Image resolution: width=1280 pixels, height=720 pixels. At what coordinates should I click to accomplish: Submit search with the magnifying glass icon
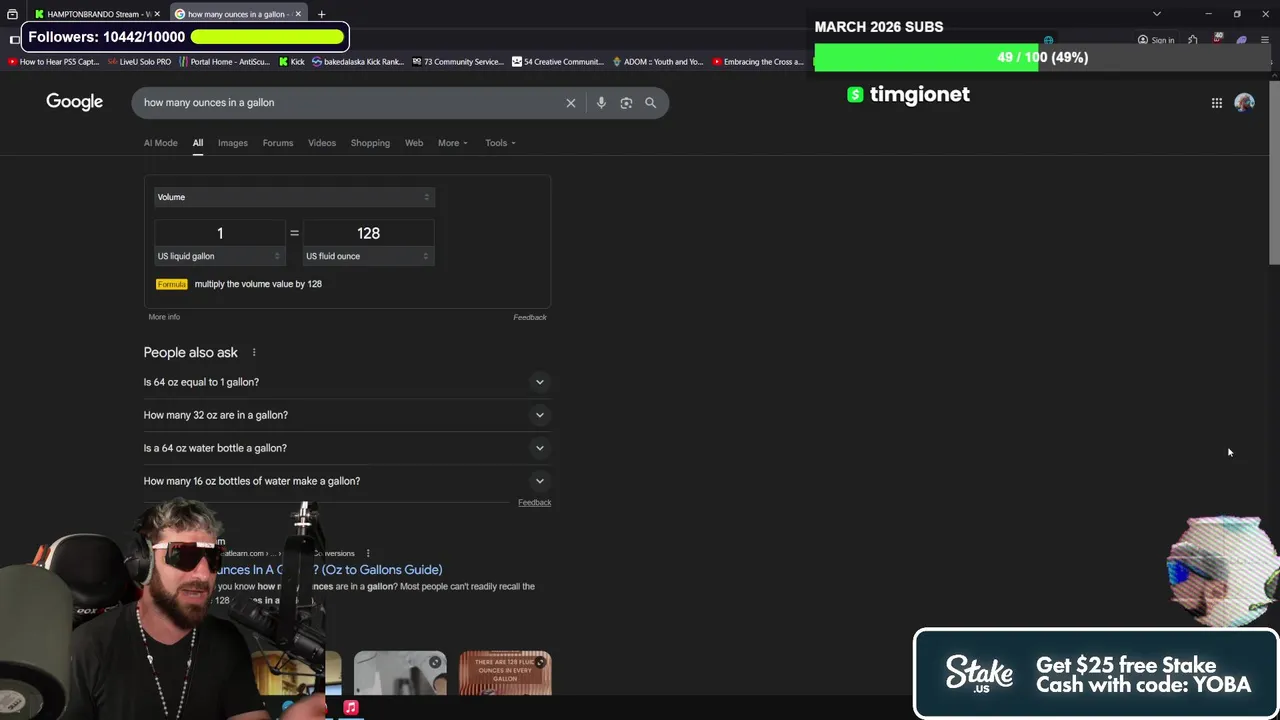pos(650,103)
